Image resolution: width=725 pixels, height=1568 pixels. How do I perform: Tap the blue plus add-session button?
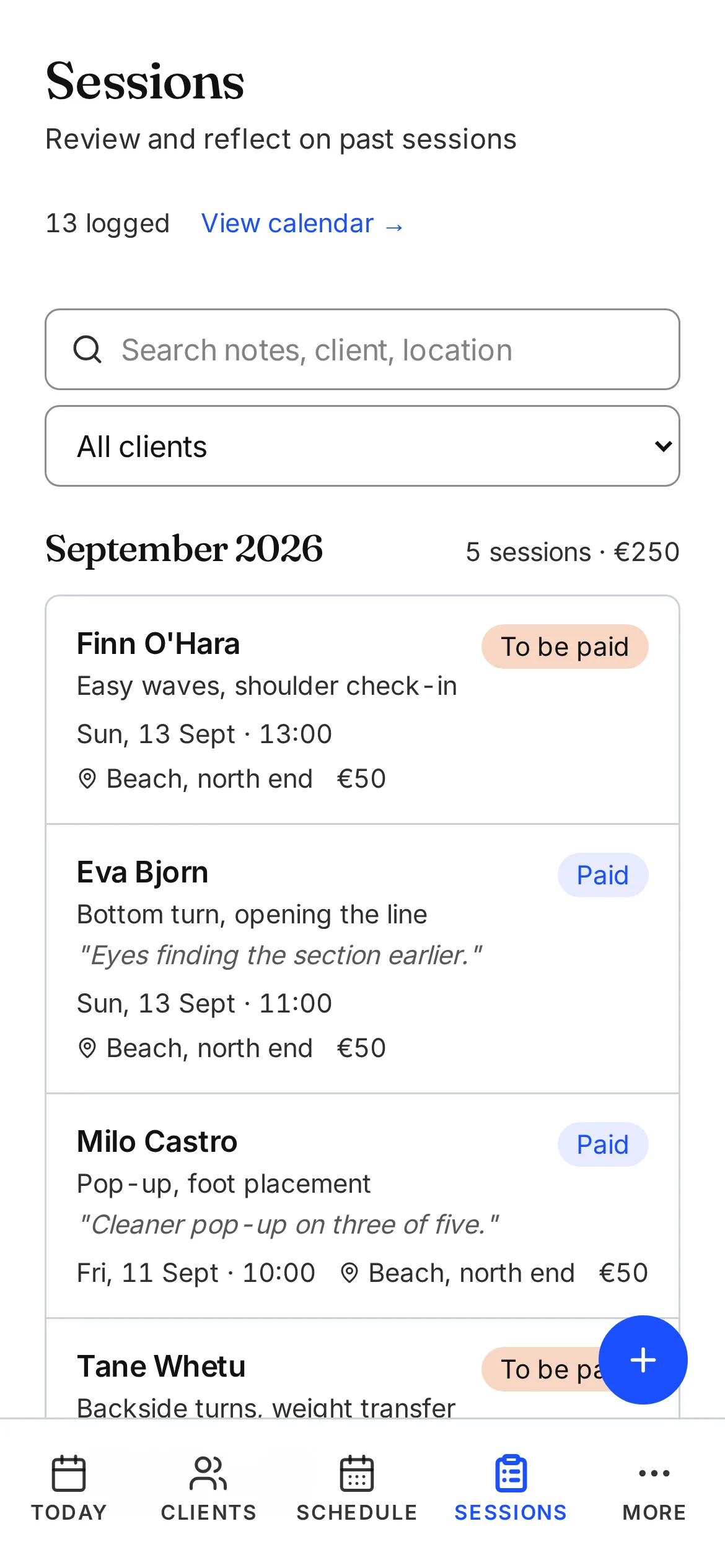pyautogui.click(x=643, y=1360)
